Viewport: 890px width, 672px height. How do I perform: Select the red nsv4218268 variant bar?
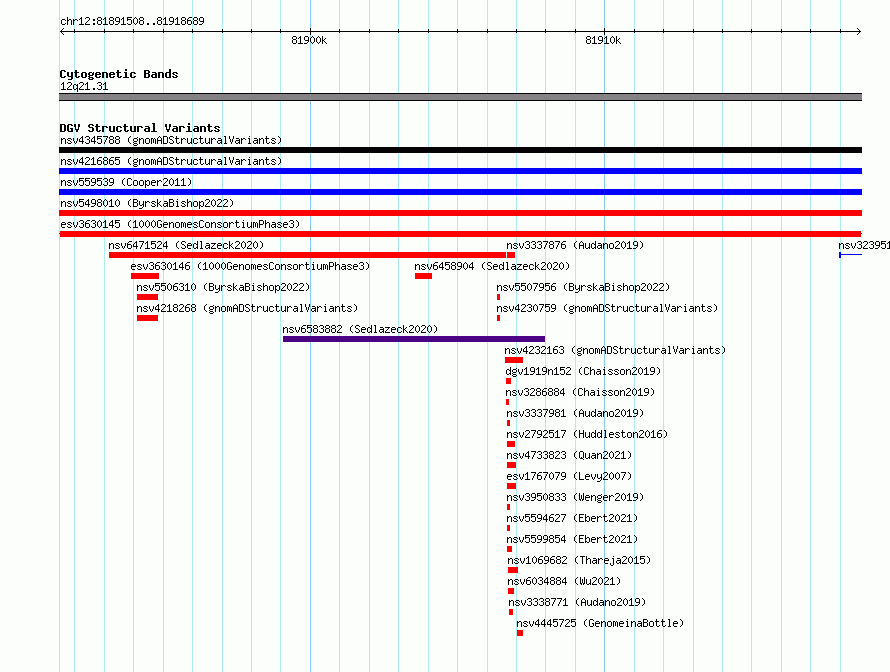pos(147,318)
